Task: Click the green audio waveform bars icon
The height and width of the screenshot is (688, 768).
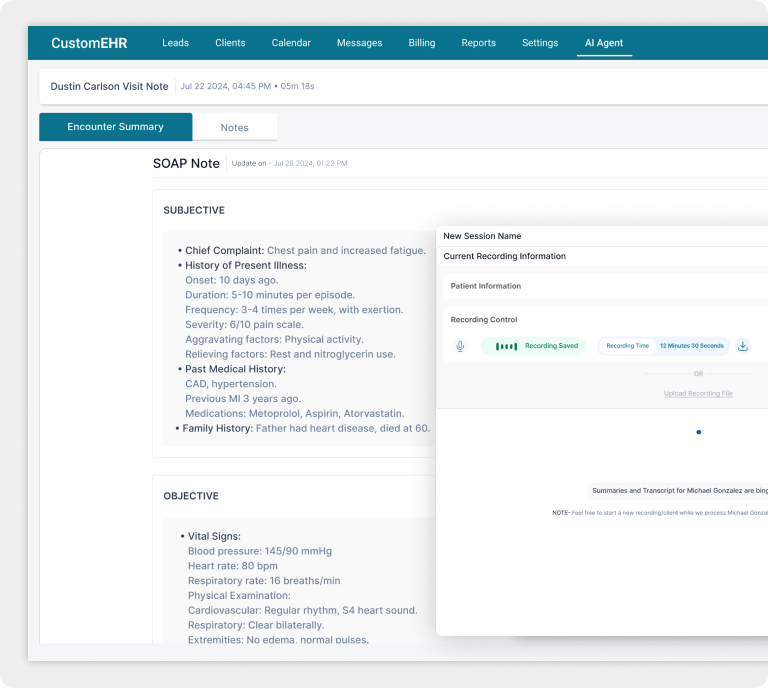Action: [508, 346]
